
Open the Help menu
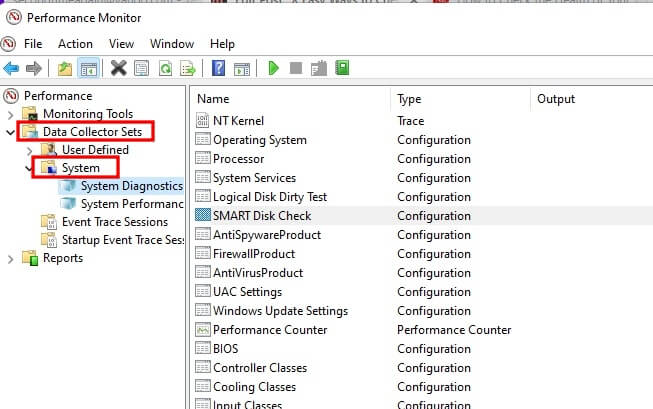click(222, 44)
